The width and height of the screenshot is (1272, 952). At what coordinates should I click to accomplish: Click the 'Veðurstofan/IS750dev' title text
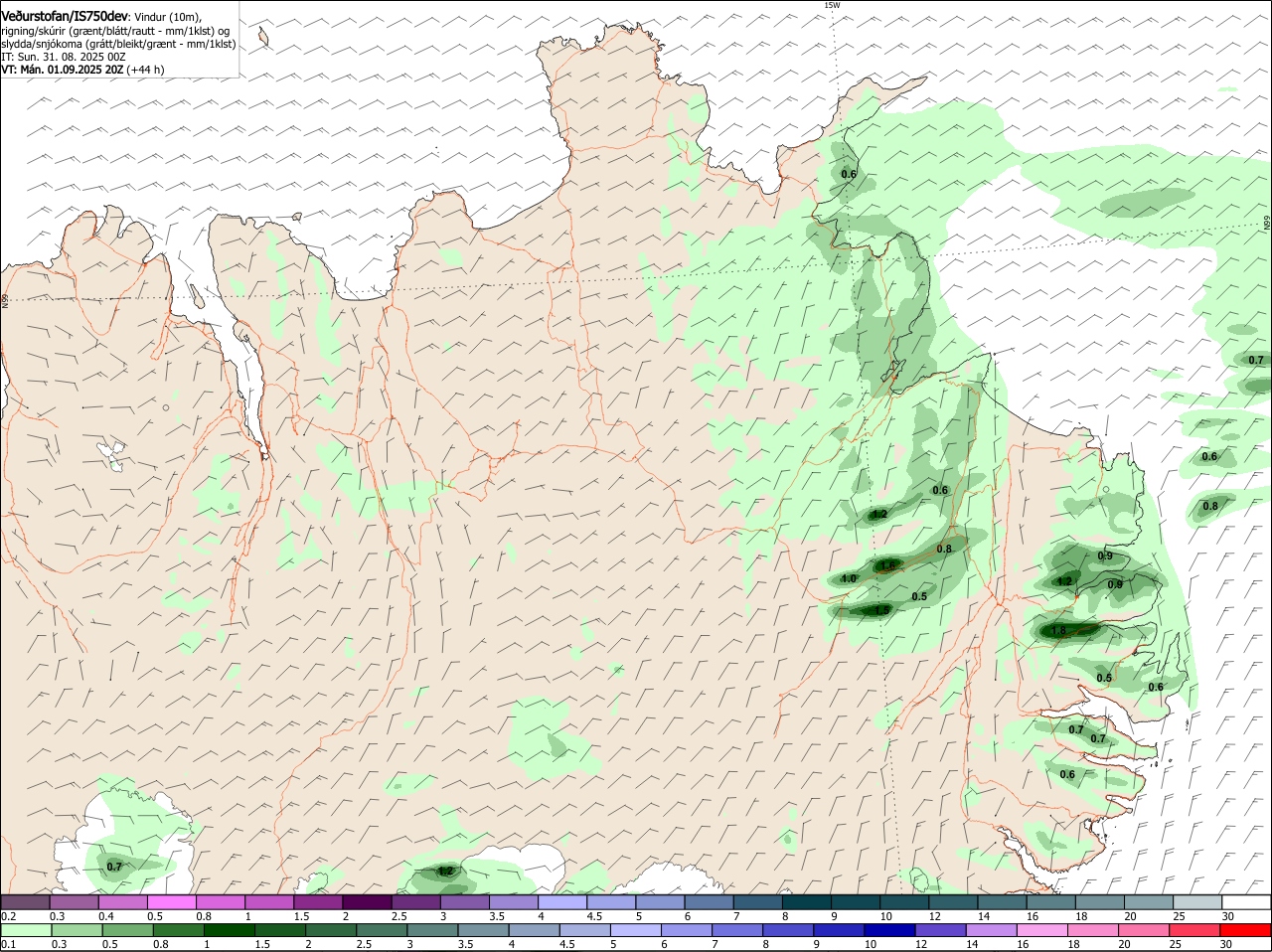pyautogui.click(x=65, y=16)
